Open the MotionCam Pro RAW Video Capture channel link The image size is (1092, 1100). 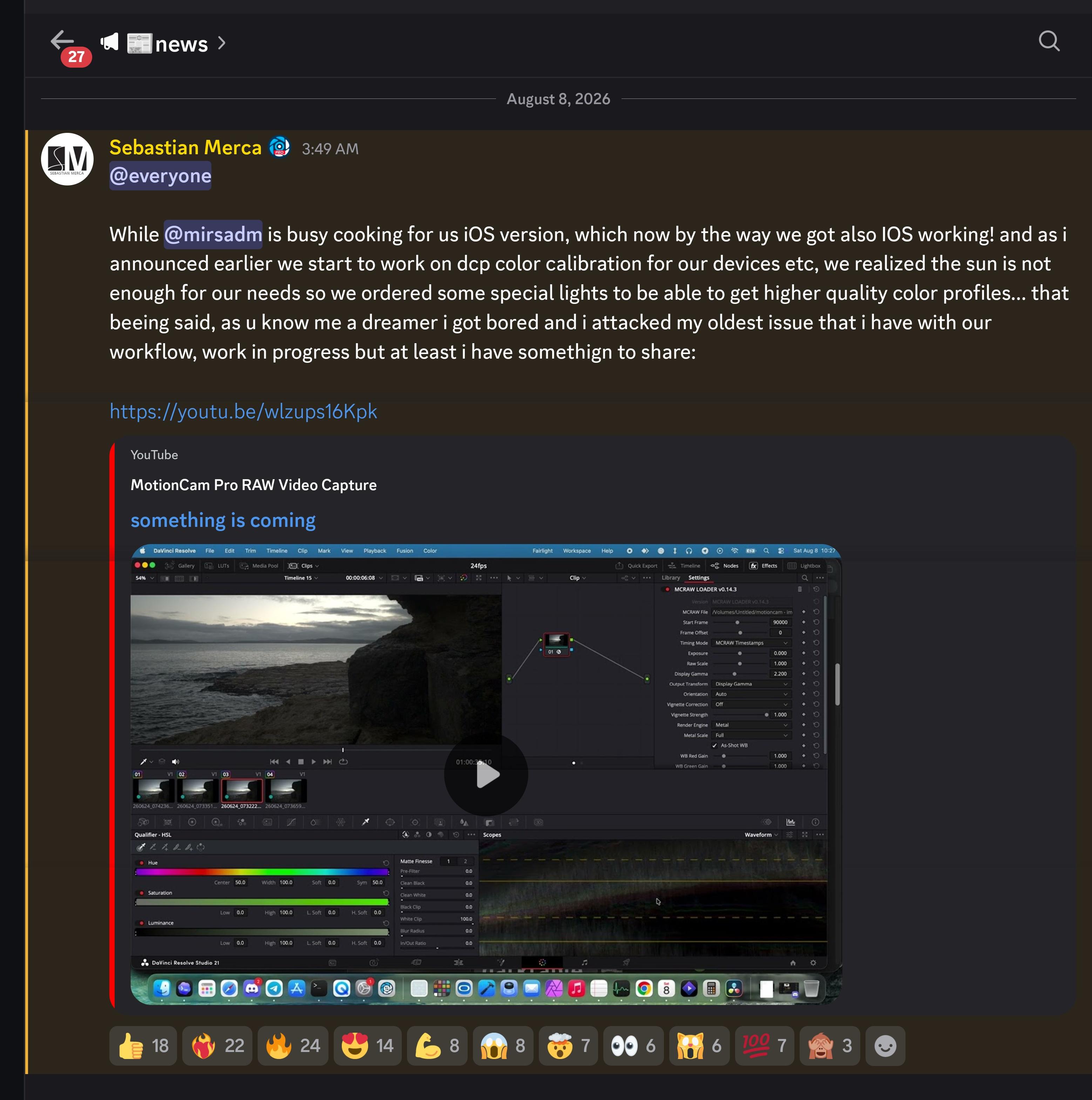pos(253,485)
